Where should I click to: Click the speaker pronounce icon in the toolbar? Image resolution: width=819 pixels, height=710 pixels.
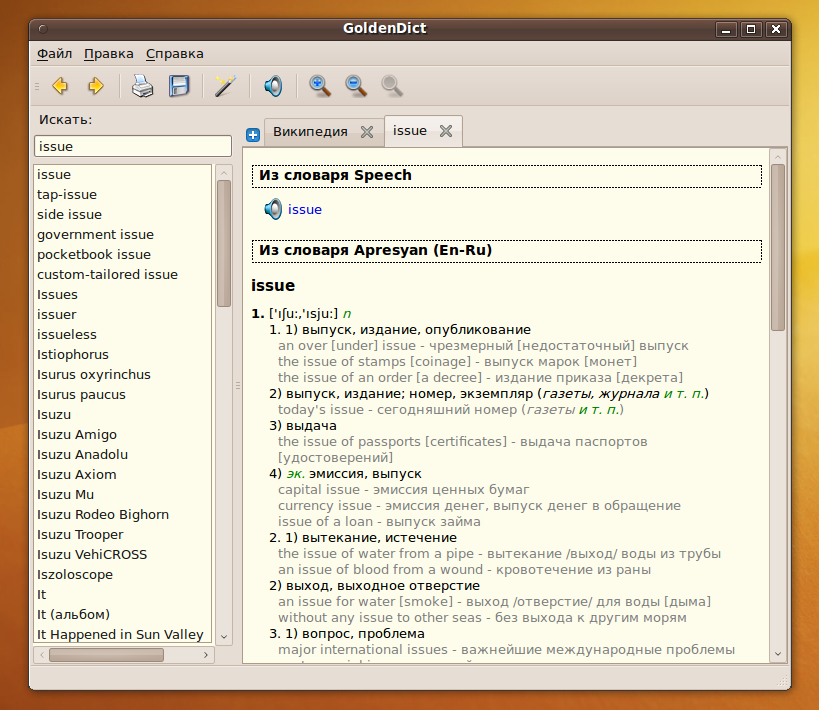click(273, 86)
